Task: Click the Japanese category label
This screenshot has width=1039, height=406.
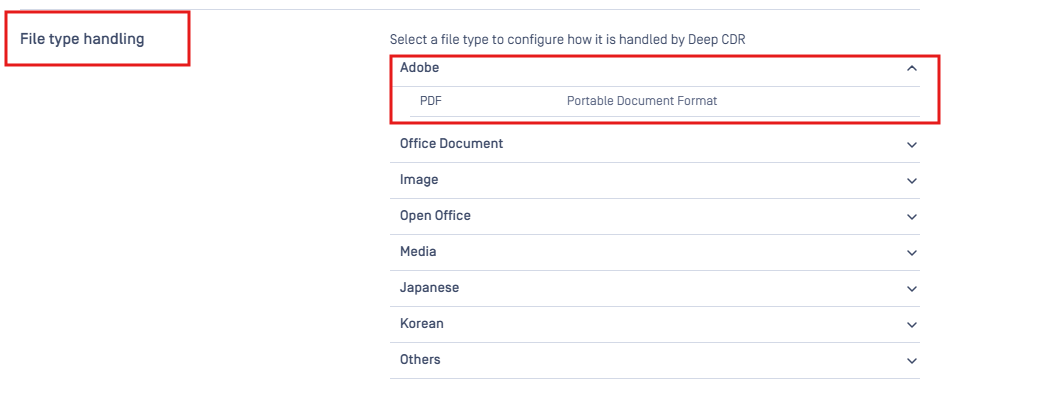Action: [x=429, y=288]
